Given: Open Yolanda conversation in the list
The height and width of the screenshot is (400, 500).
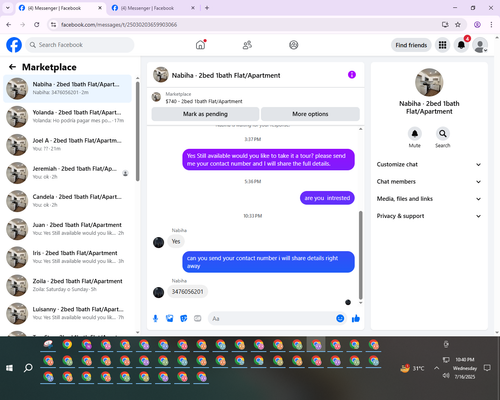Looking at the screenshot, I should point(67,117).
